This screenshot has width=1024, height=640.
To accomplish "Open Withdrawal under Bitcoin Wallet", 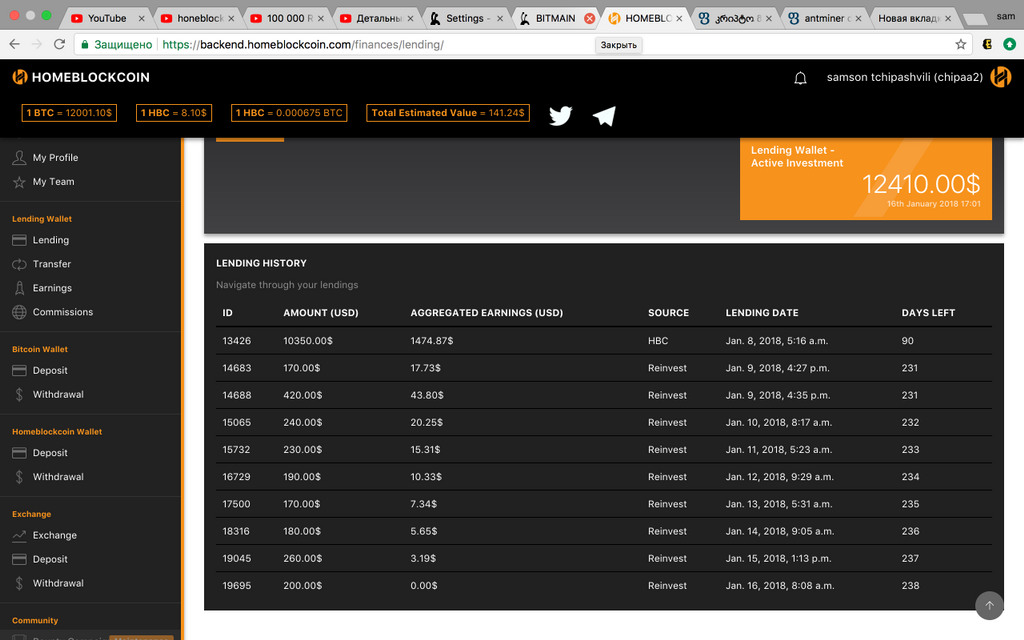I will 58,394.
